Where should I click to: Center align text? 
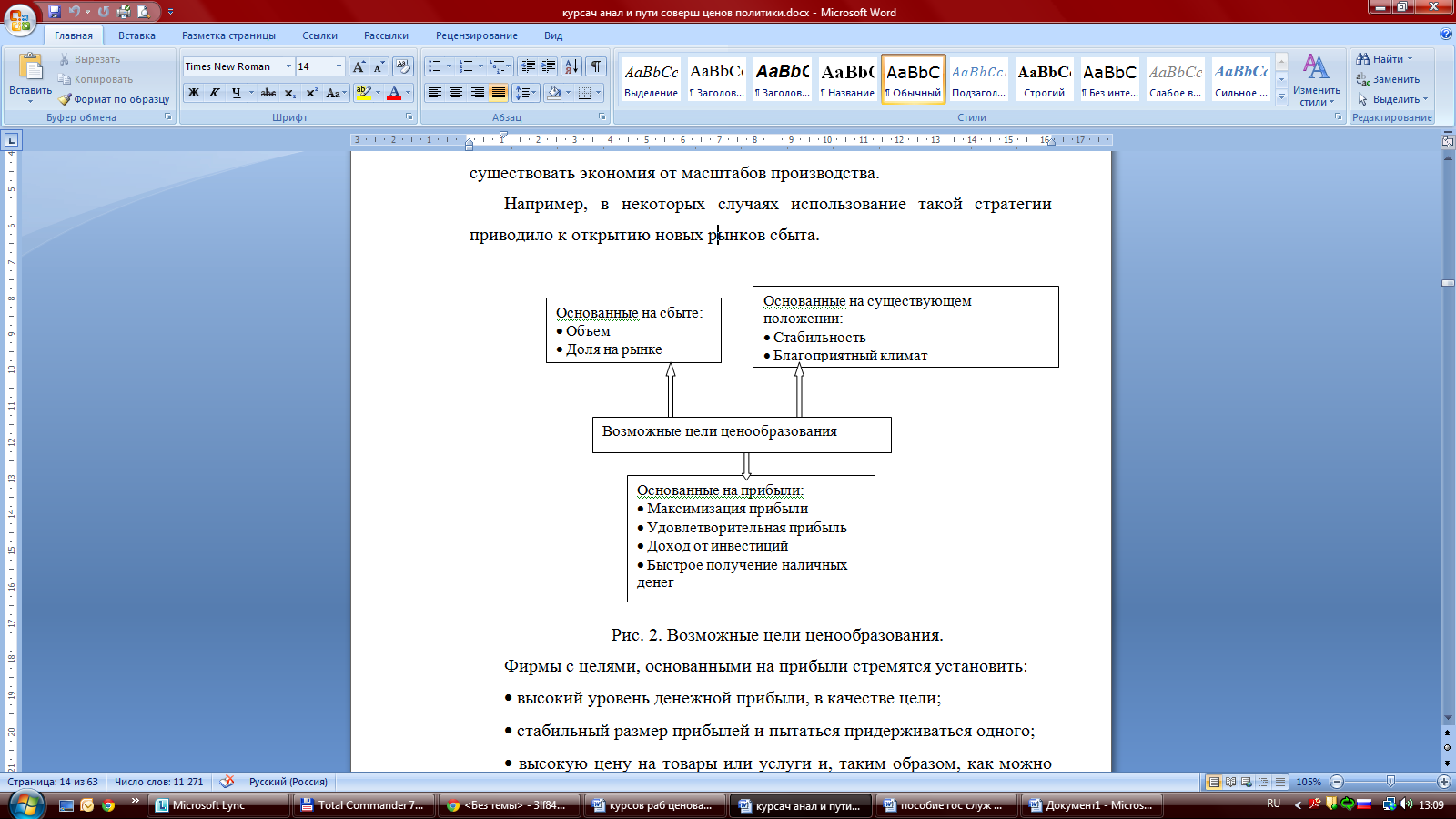456,93
